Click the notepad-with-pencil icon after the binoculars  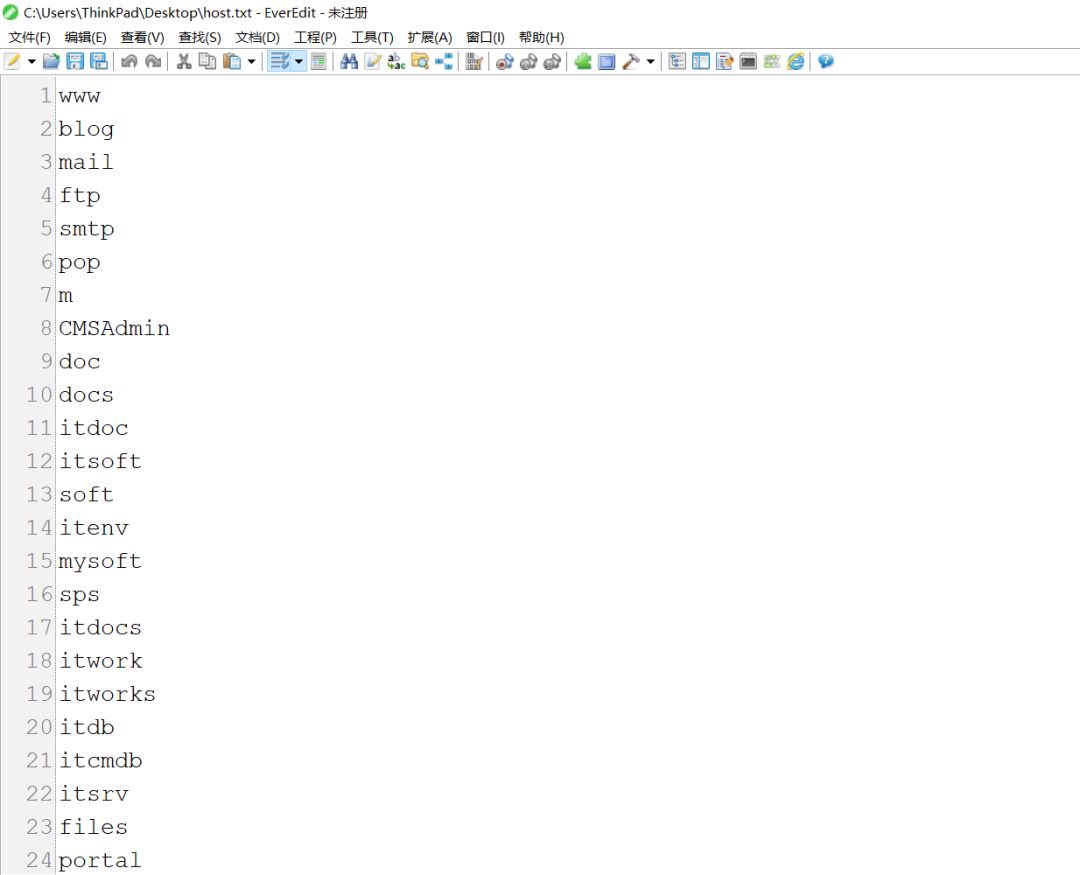[373, 61]
